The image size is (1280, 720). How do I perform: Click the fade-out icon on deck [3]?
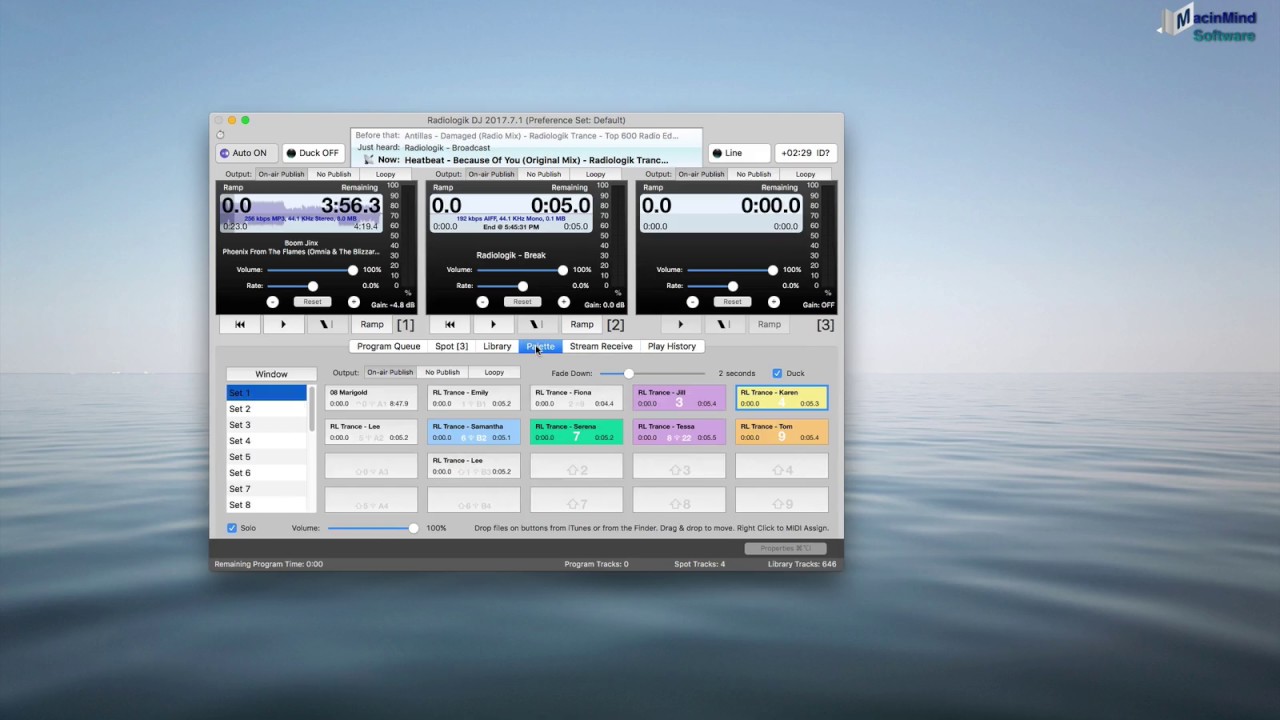(724, 324)
